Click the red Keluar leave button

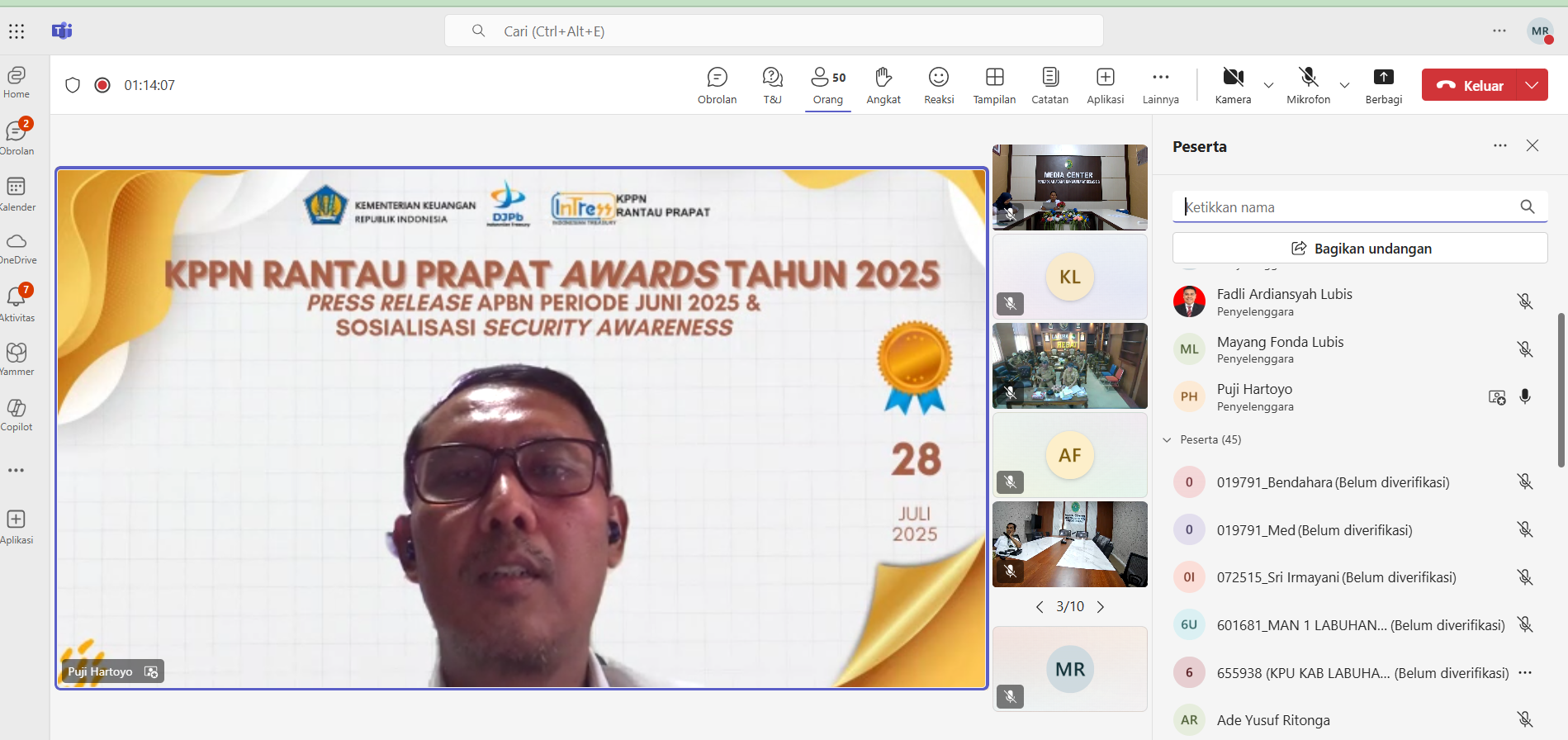tap(1470, 85)
